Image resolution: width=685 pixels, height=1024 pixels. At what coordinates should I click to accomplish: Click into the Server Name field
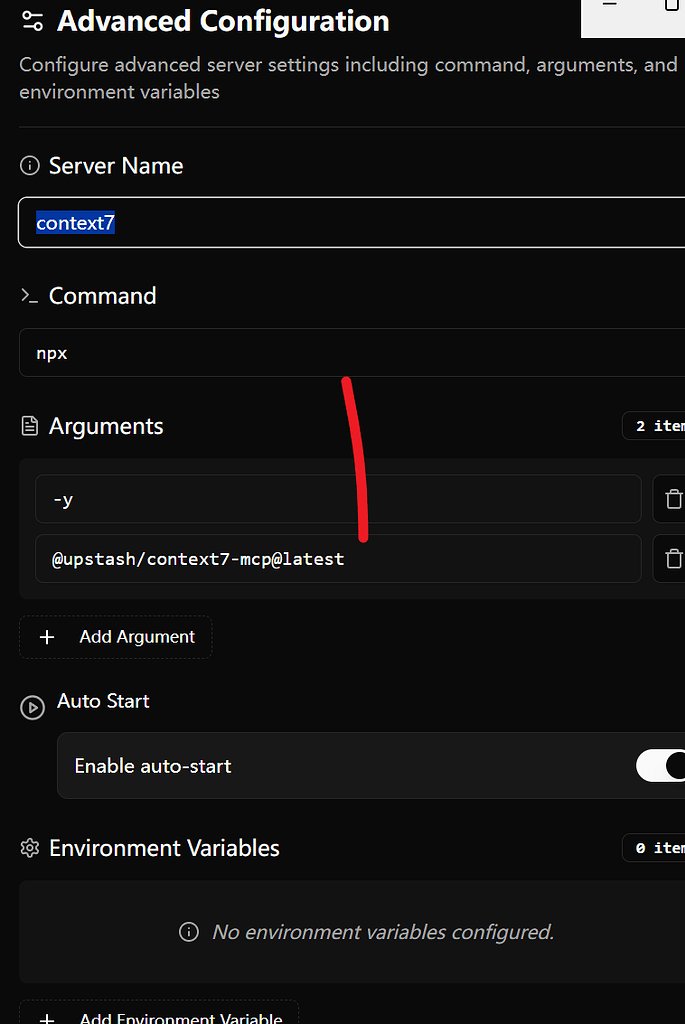tap(351, 223)
